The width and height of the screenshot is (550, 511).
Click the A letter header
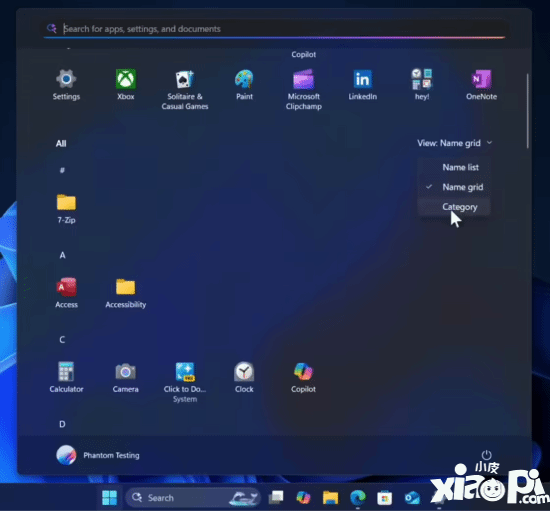[x=62, y=255]
